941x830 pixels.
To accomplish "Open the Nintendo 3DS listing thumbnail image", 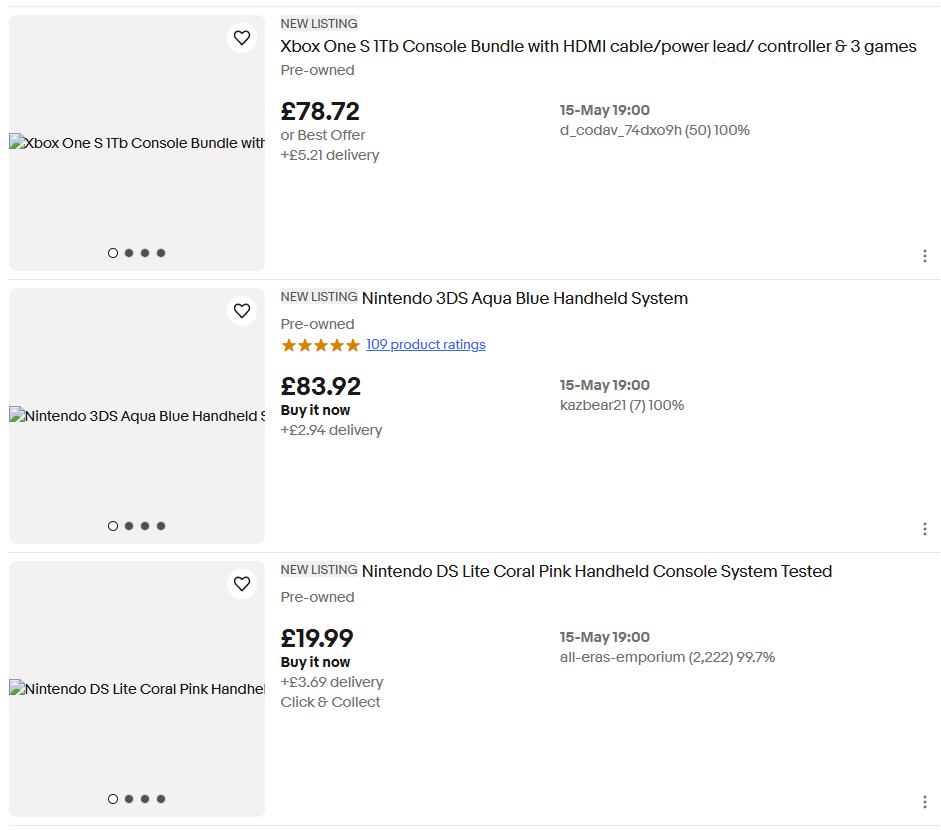I will (137, 416).
